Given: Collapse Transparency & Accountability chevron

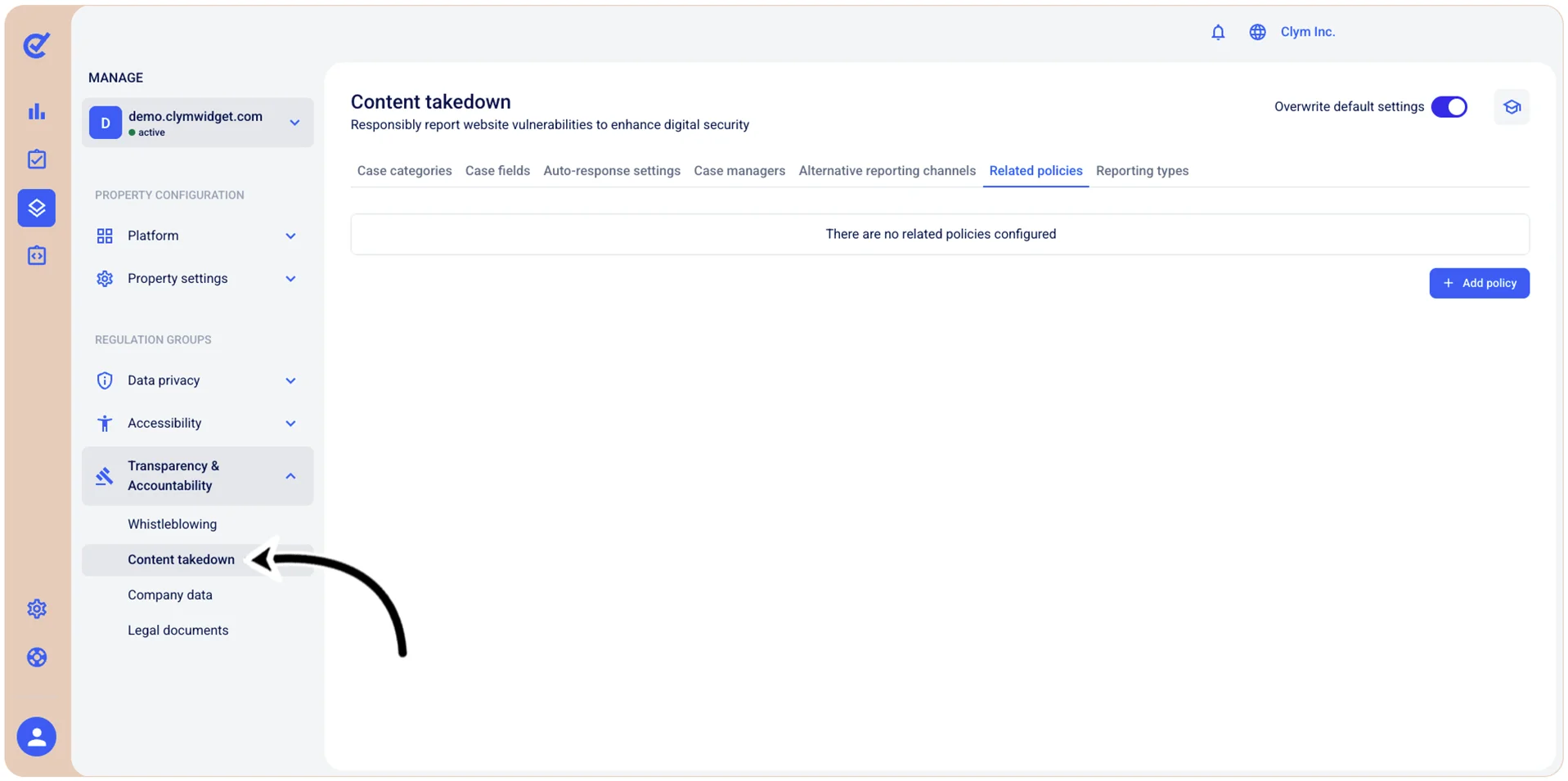Looking at the screenshot, I should coord(290,476).
